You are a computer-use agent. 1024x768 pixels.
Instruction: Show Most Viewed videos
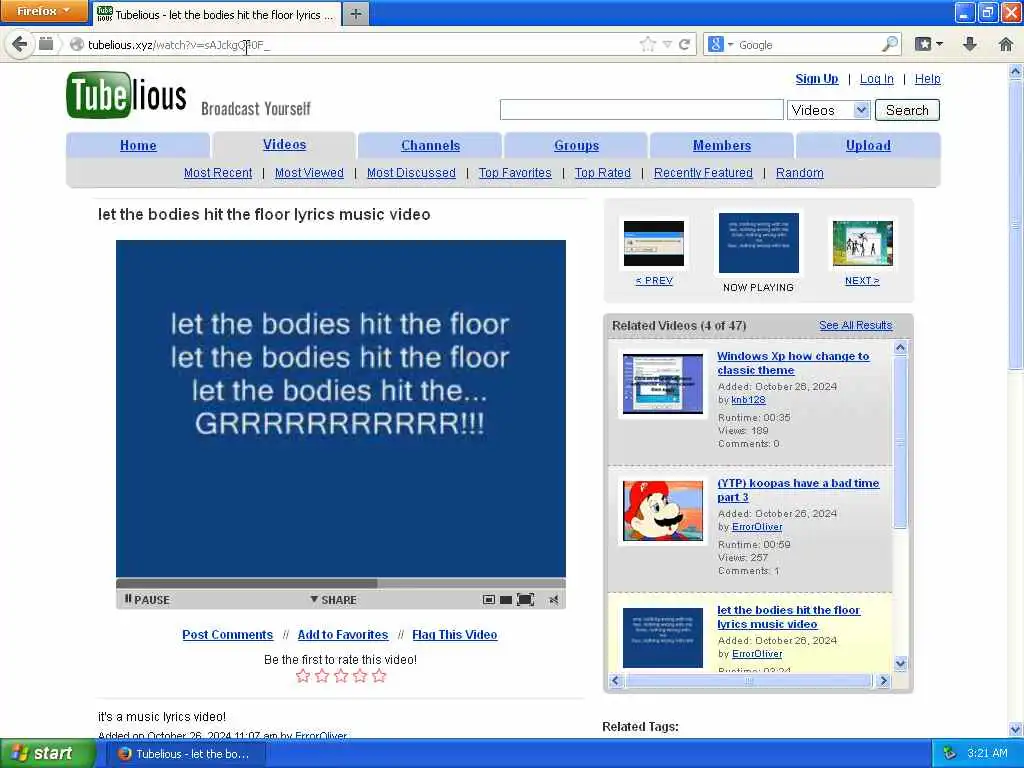(x=309, y=172)
